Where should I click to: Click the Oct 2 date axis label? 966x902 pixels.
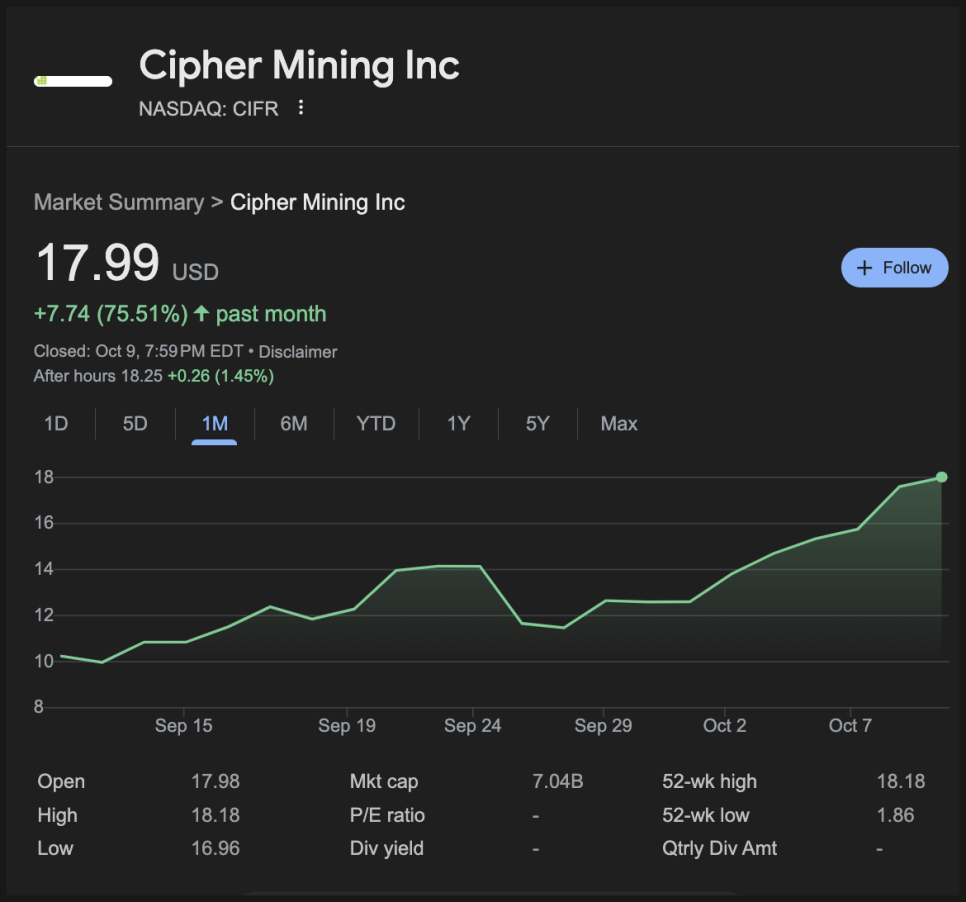click(x=725, y=726)
